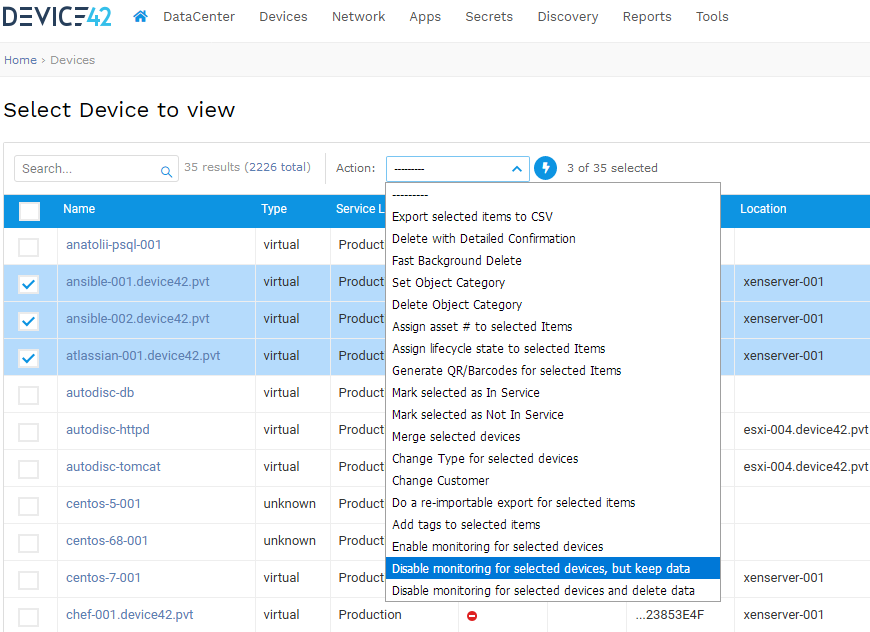The width and height of the screenshot is (870, 632).
Task: Open the Reports menu
Action: pos(646,16)
